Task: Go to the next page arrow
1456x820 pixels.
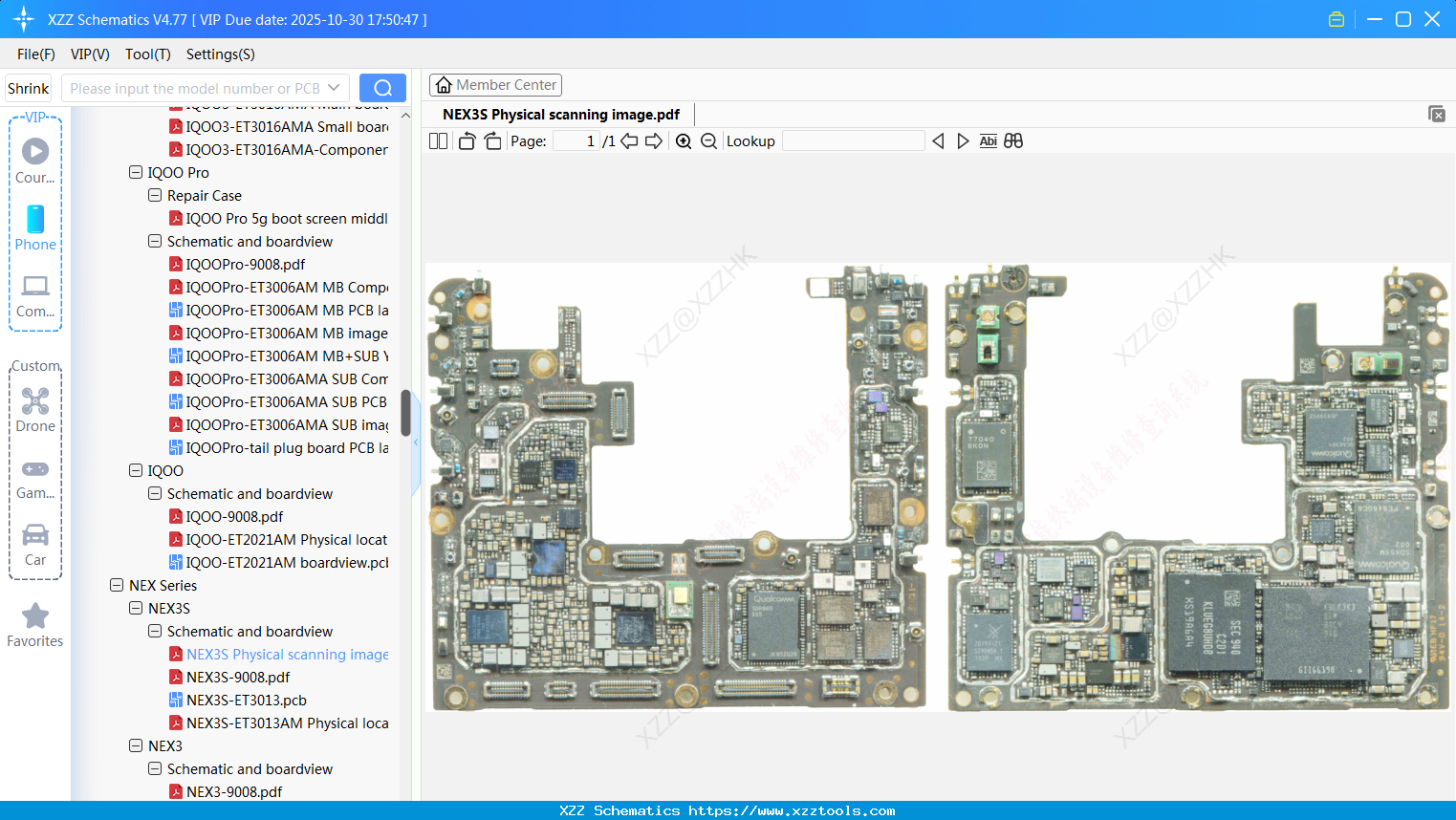Action: tap(654, 141)
